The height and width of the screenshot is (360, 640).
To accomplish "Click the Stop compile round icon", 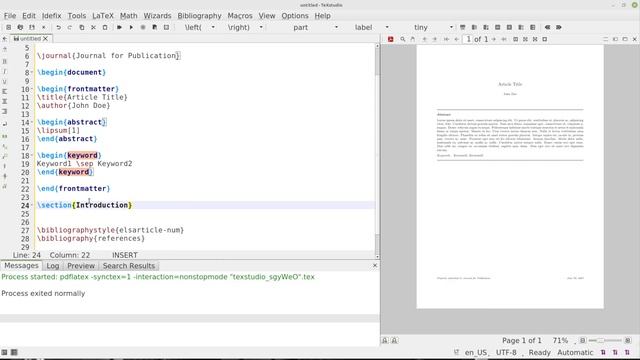I will 143,27.
